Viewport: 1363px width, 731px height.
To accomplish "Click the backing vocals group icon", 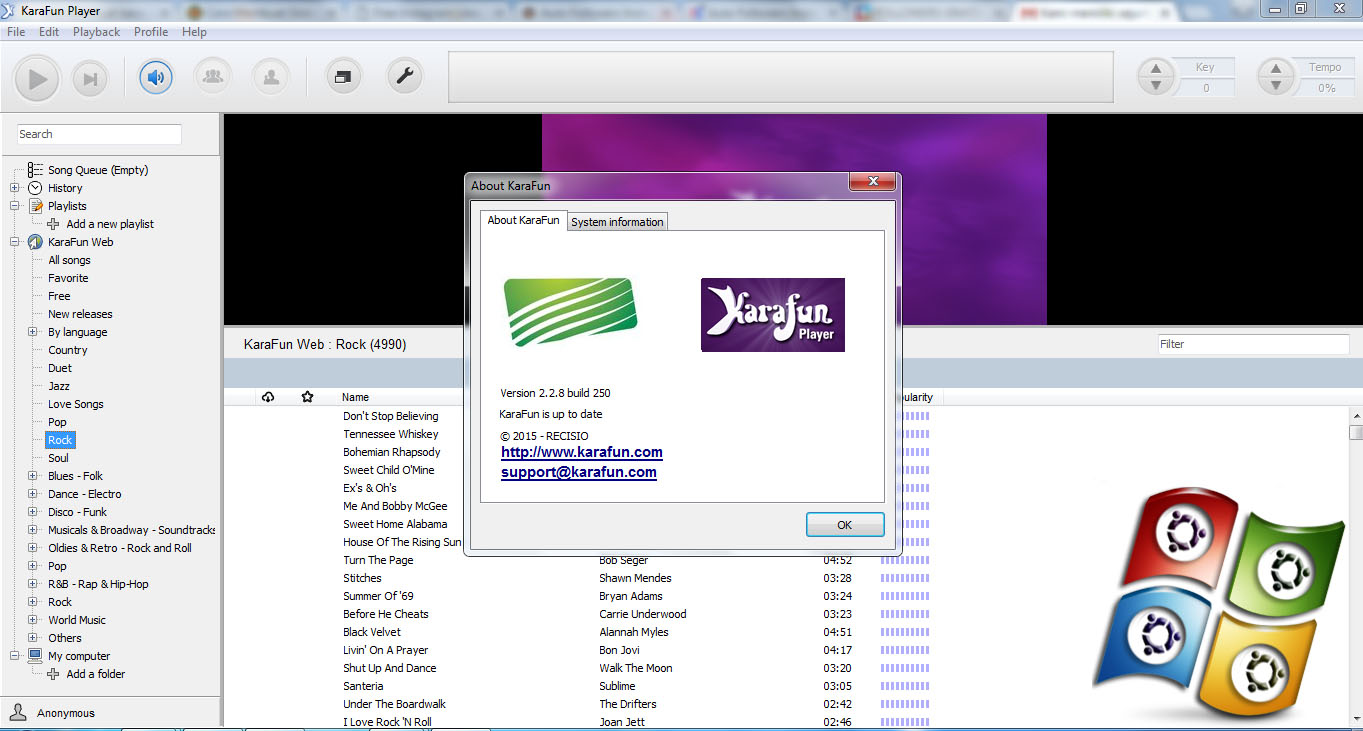I will point(212,76).
